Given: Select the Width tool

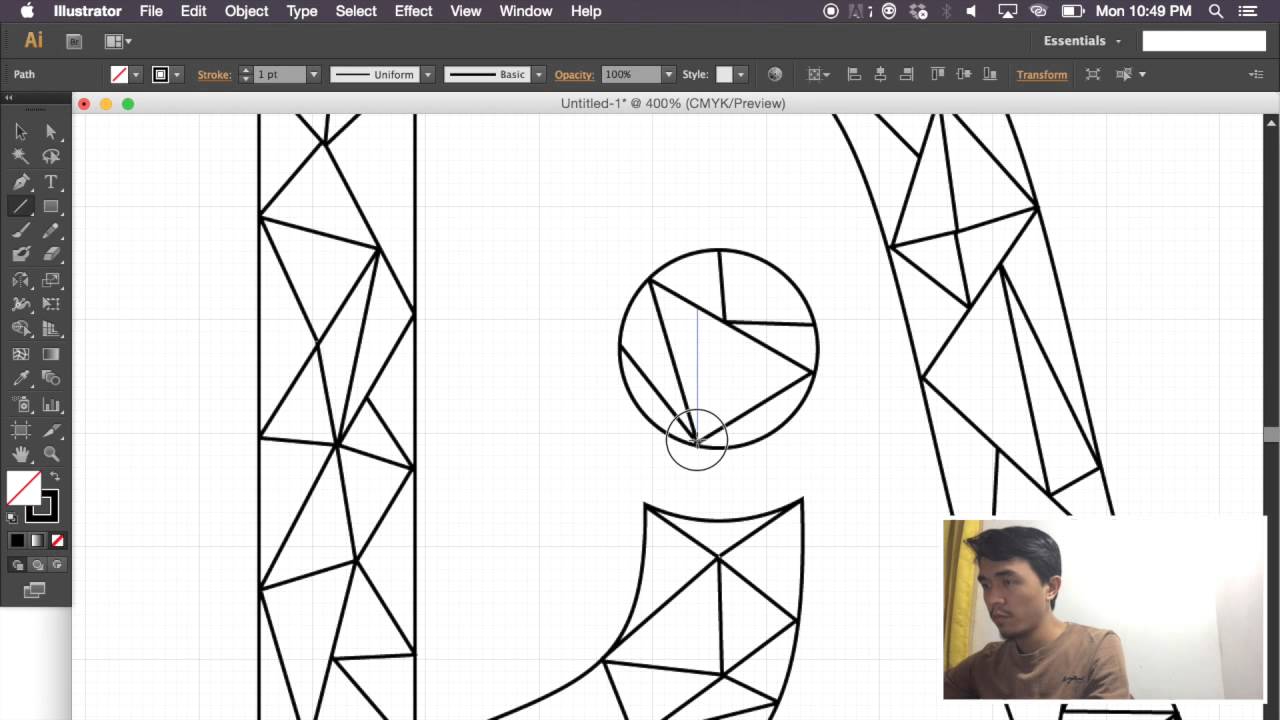Looking at the screenshot, I should 21,304.
